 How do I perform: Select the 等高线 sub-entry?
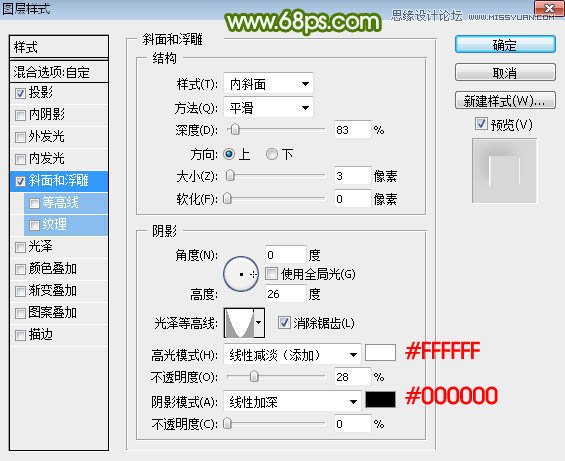[x=66, y=203]
